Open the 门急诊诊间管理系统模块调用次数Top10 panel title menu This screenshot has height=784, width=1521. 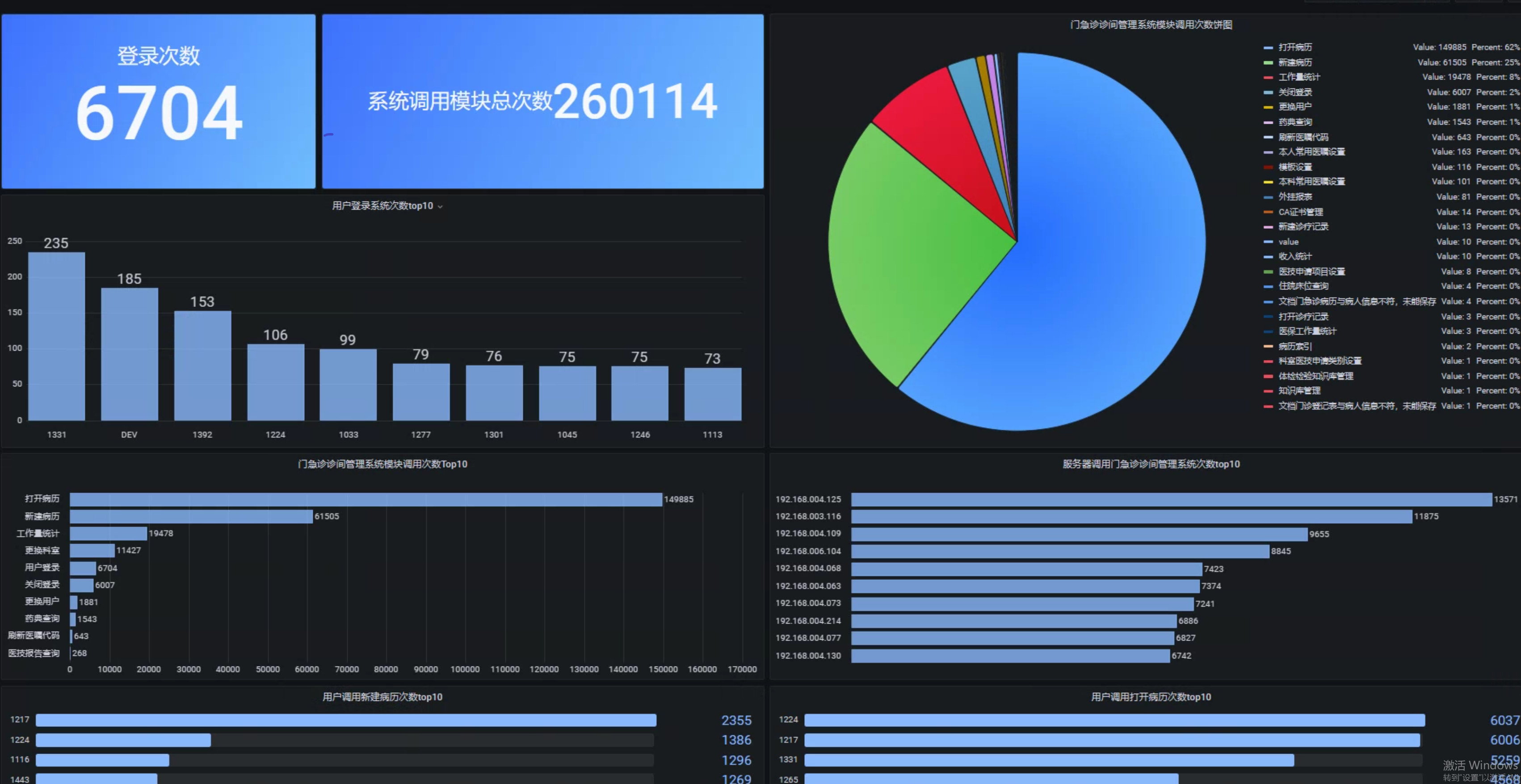(x=382, y=464)
